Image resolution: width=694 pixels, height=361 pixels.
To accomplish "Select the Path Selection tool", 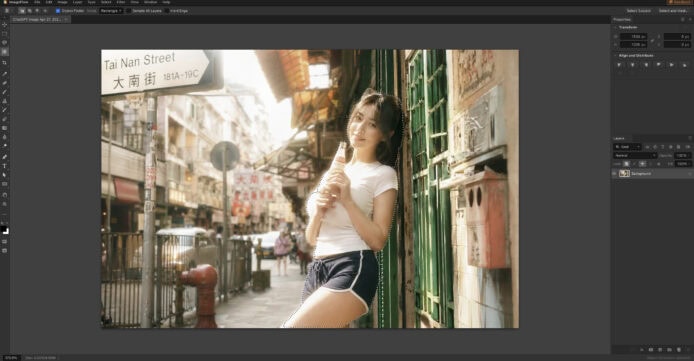I will [x=4, y=175].
